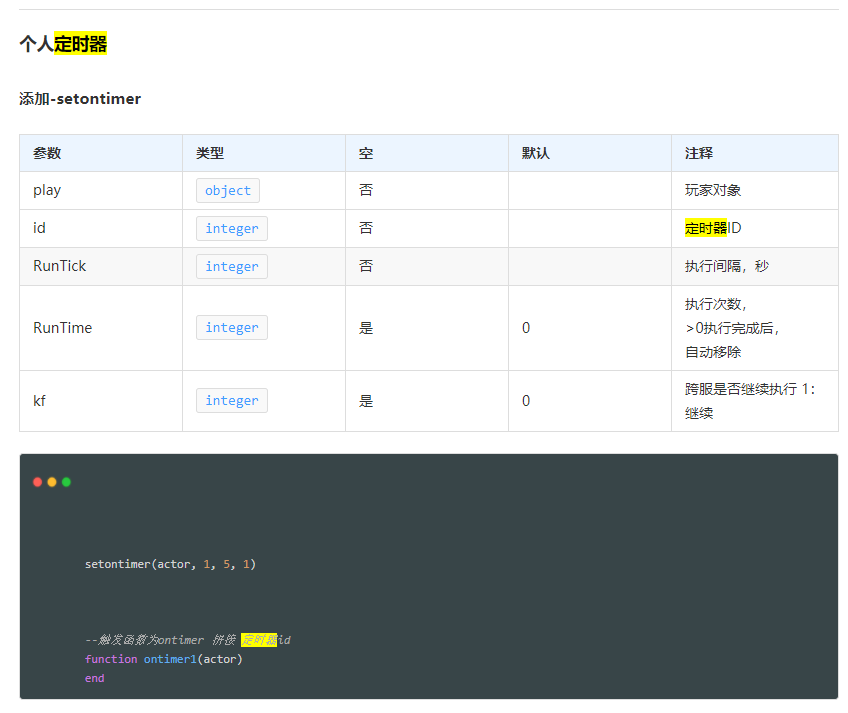Click the integer badge in the id row
The image size is (848, 713).
point(231,228)
